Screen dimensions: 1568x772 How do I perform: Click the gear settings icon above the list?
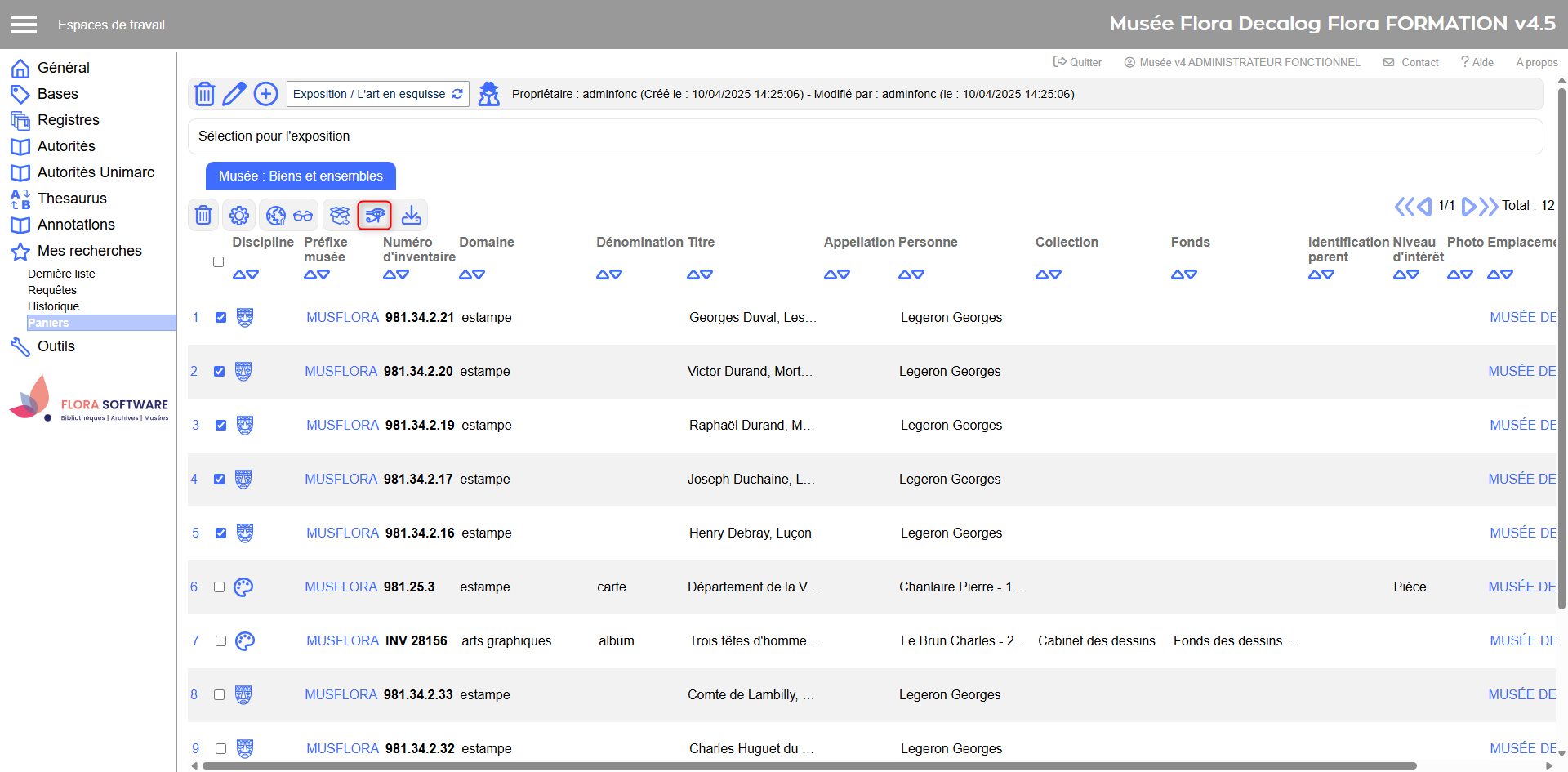click(239, 215)
